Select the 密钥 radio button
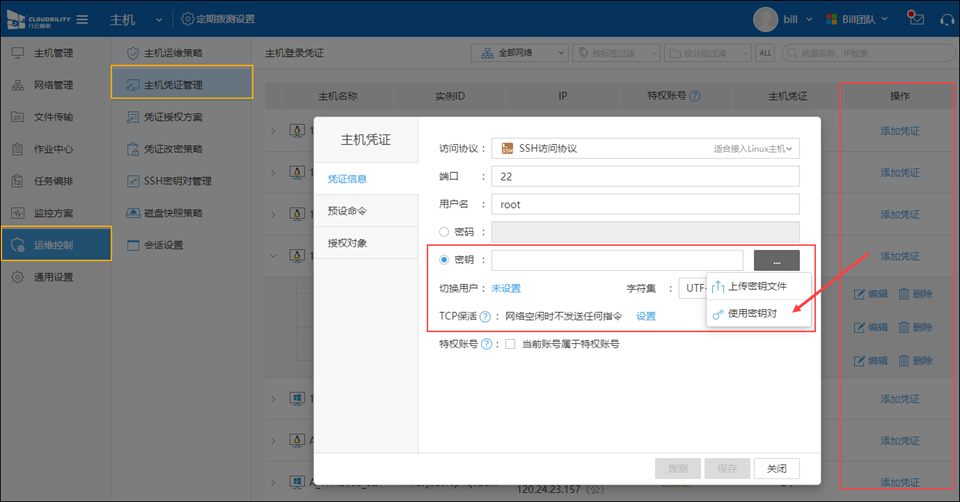This screenshot has height=502, width=960. [x=445, y=260]
